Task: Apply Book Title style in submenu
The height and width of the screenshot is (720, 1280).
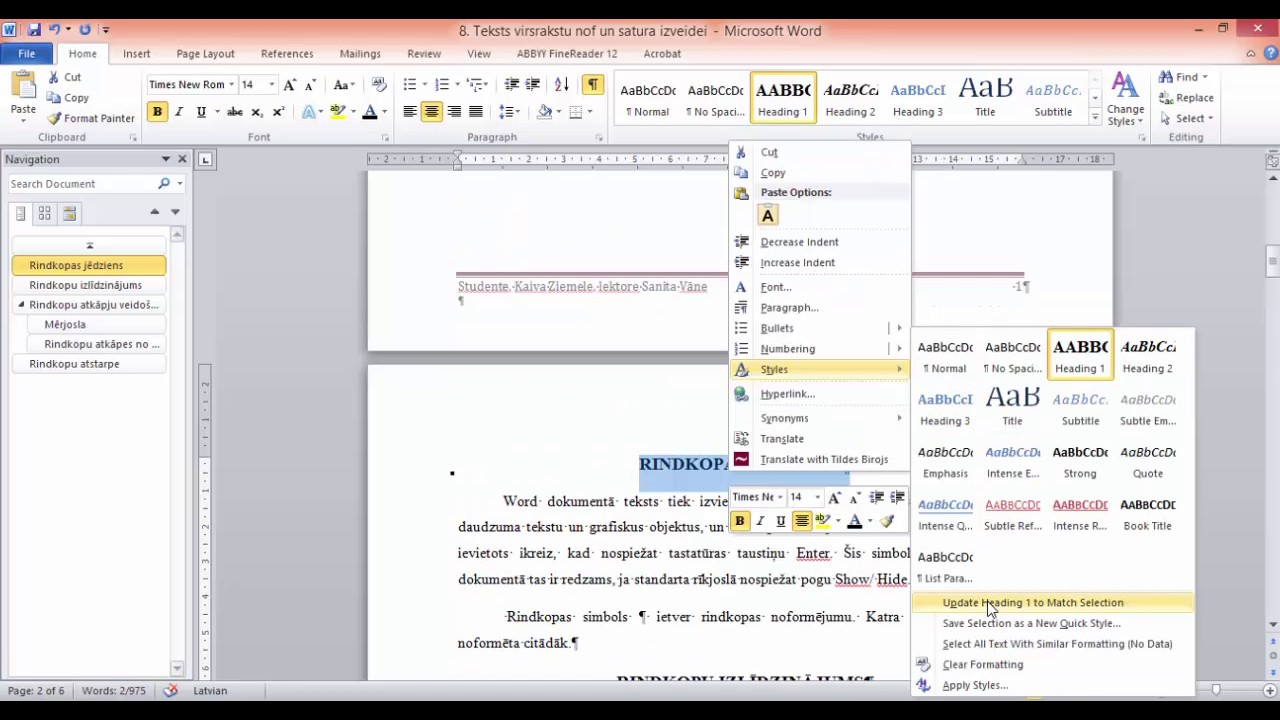Action: (x=1147, y=512)
